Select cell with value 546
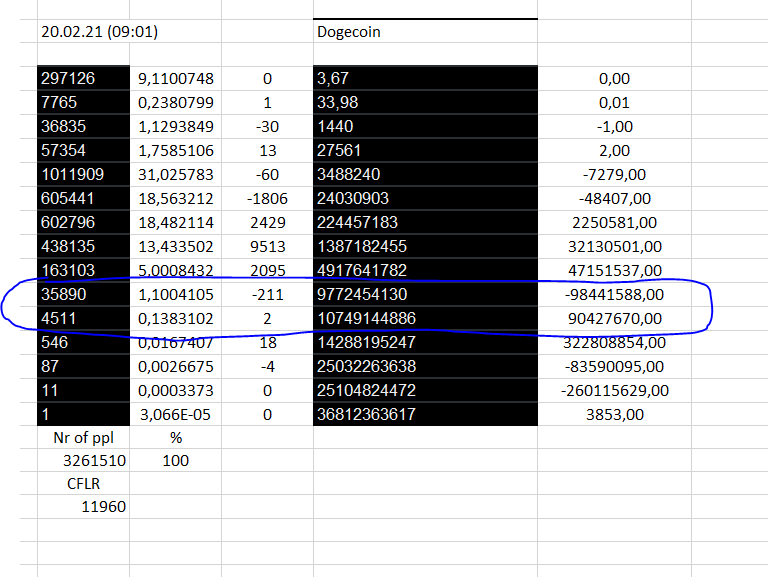 [83, 342]
